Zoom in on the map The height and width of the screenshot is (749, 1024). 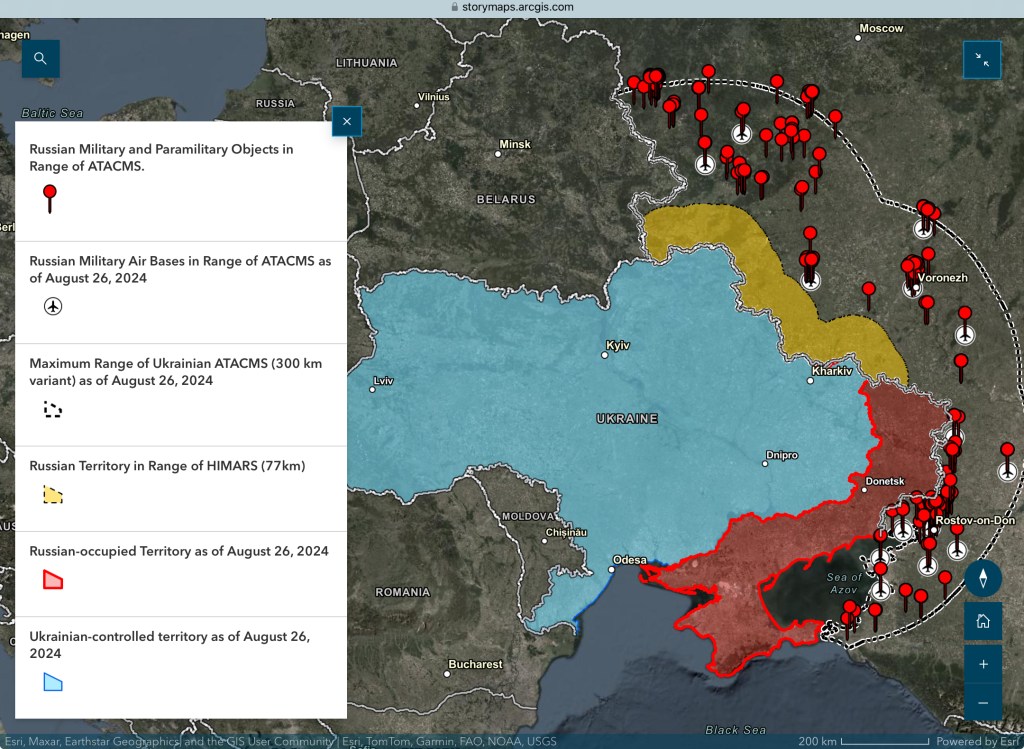983,664
